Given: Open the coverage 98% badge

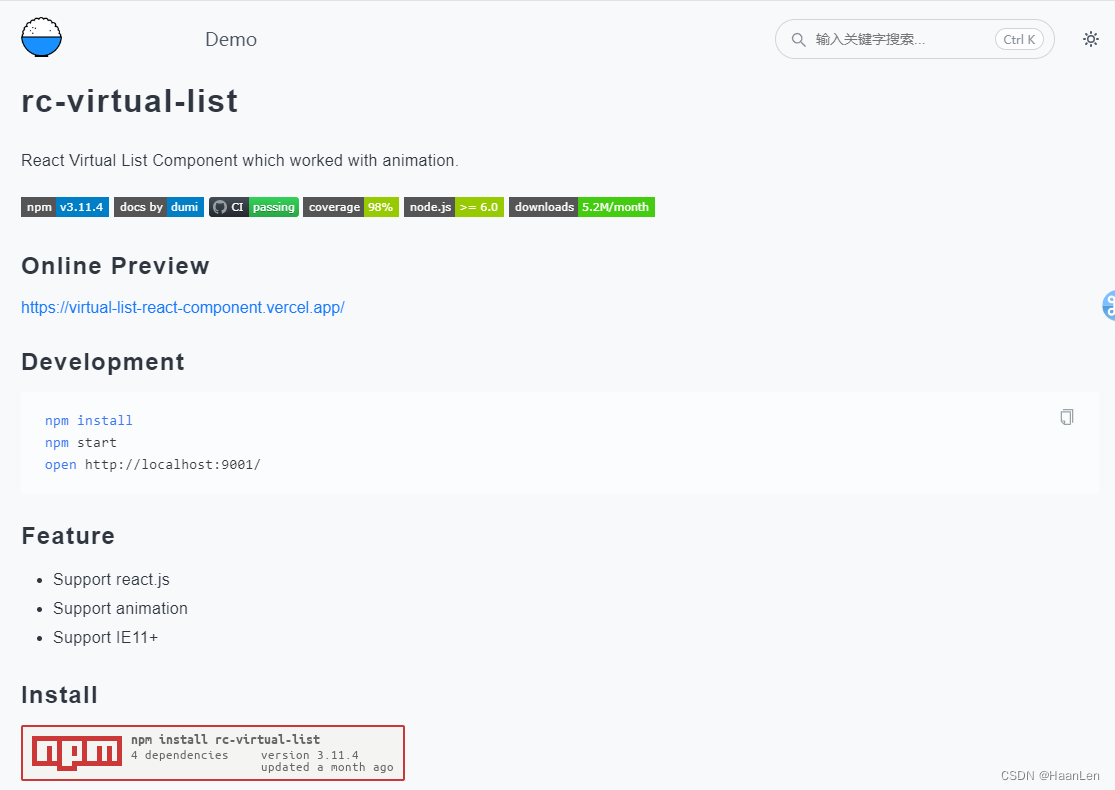Looking at the screenshot, I should 351,207.
